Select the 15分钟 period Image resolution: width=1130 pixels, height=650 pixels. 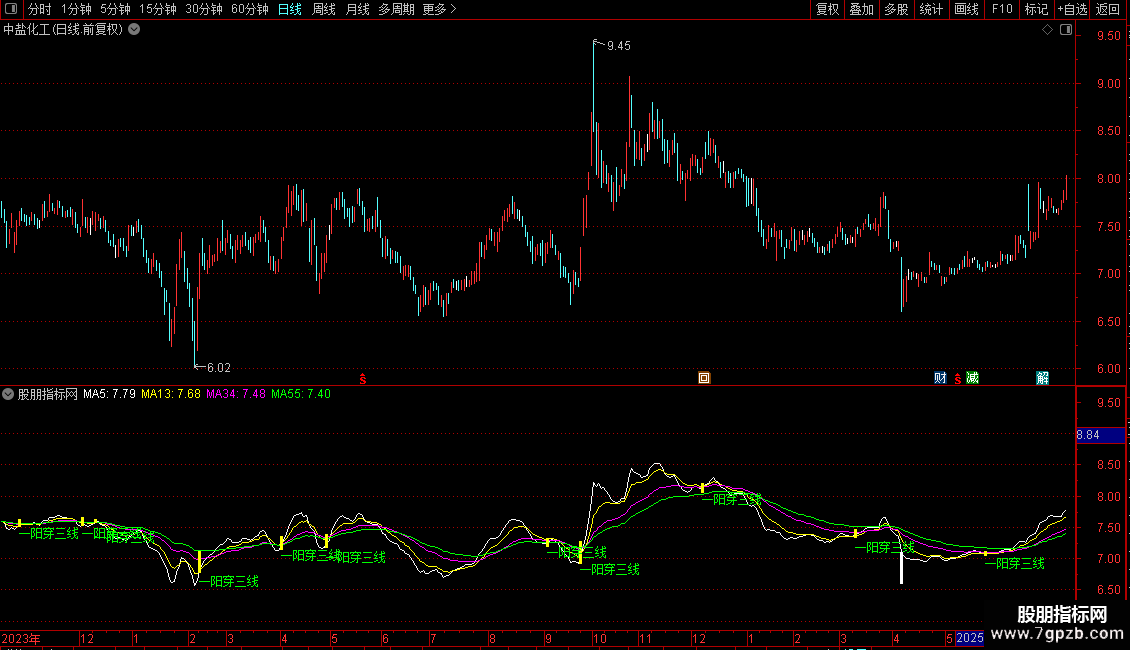coord(158,9)
